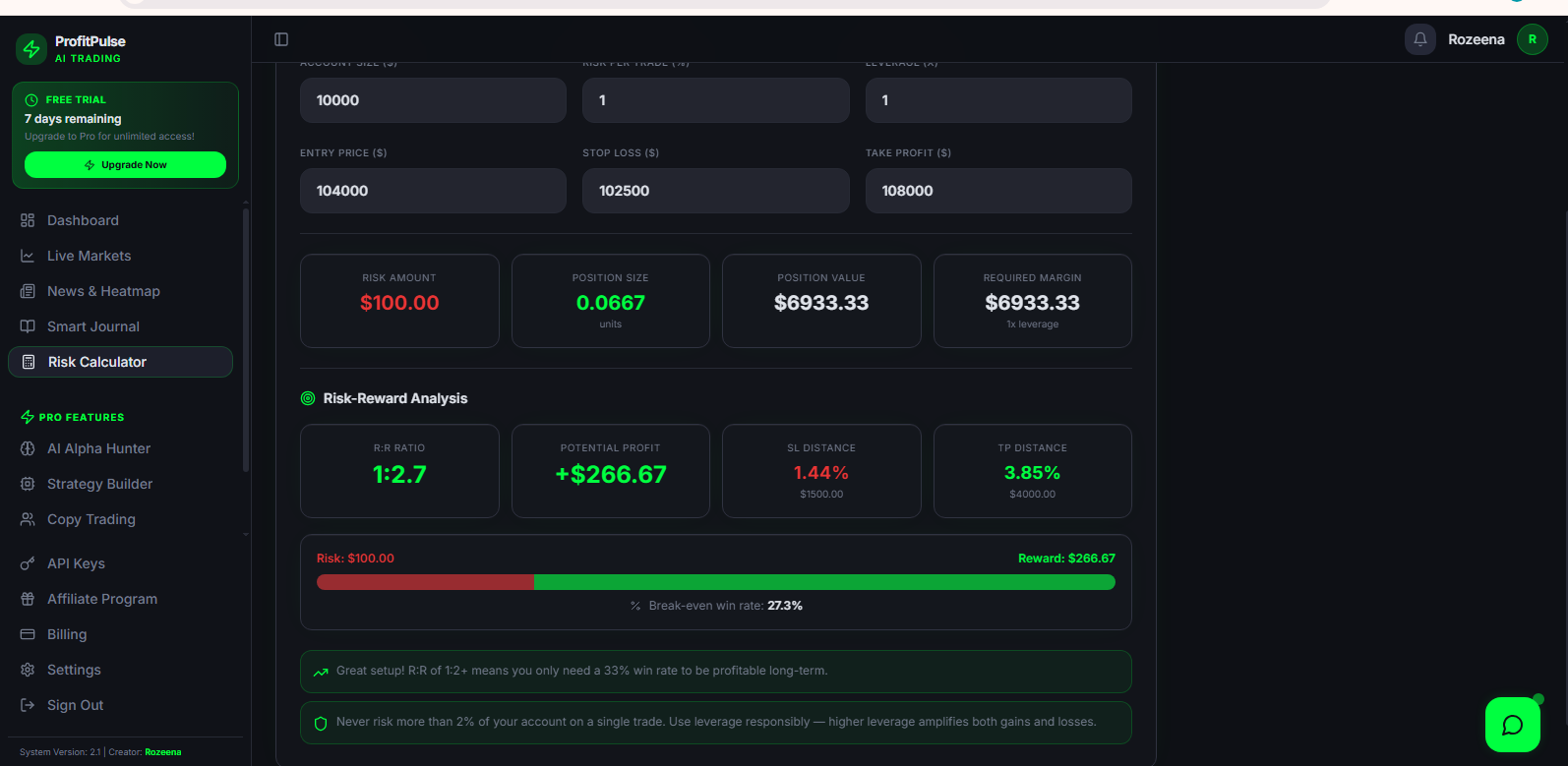The width and height of the screenshot is (1568, 766).
Task: Click the R:R Ratio 1:2.7 value
Action: (399, 475)
